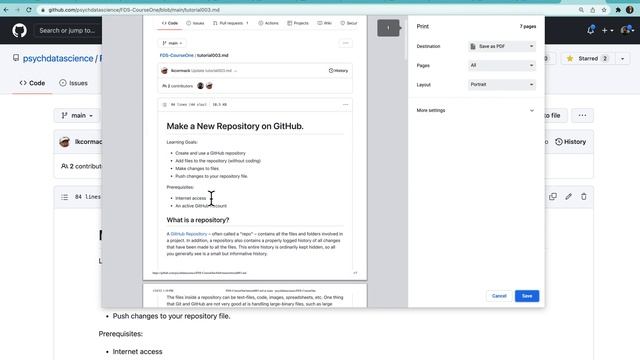Open the Issues tab on GitHub page
640x360 pixels.
click(x=73, y=83)
